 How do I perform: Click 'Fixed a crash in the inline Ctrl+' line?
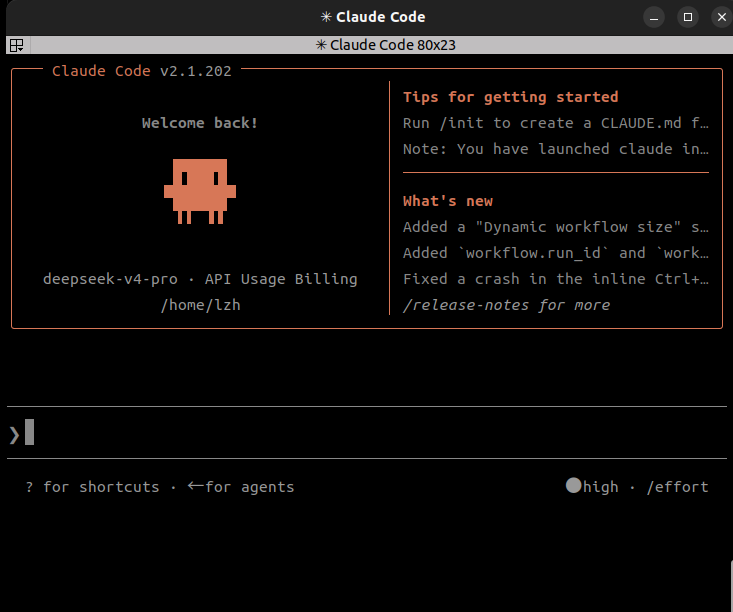pos(556,279)
